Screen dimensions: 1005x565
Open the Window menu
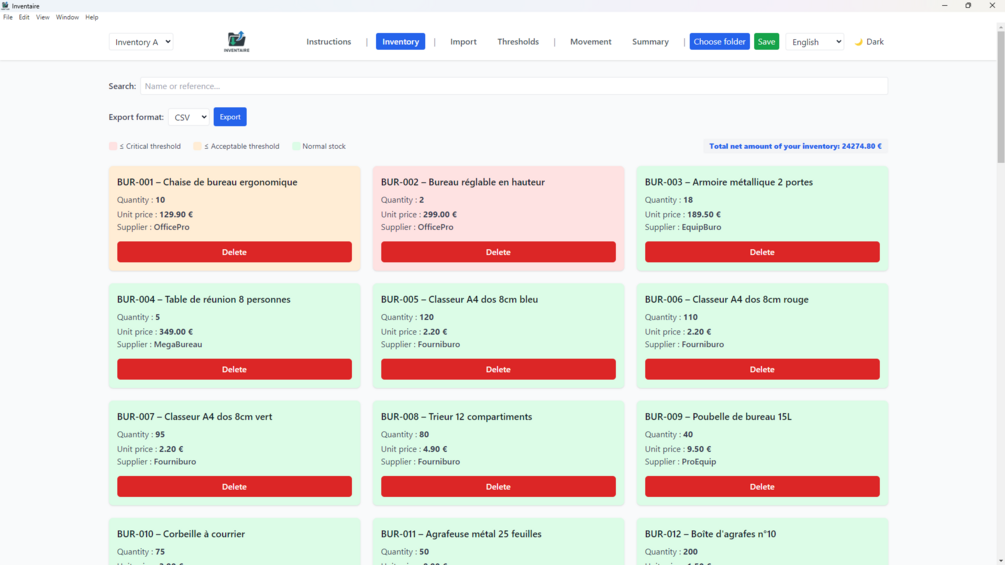67,17
